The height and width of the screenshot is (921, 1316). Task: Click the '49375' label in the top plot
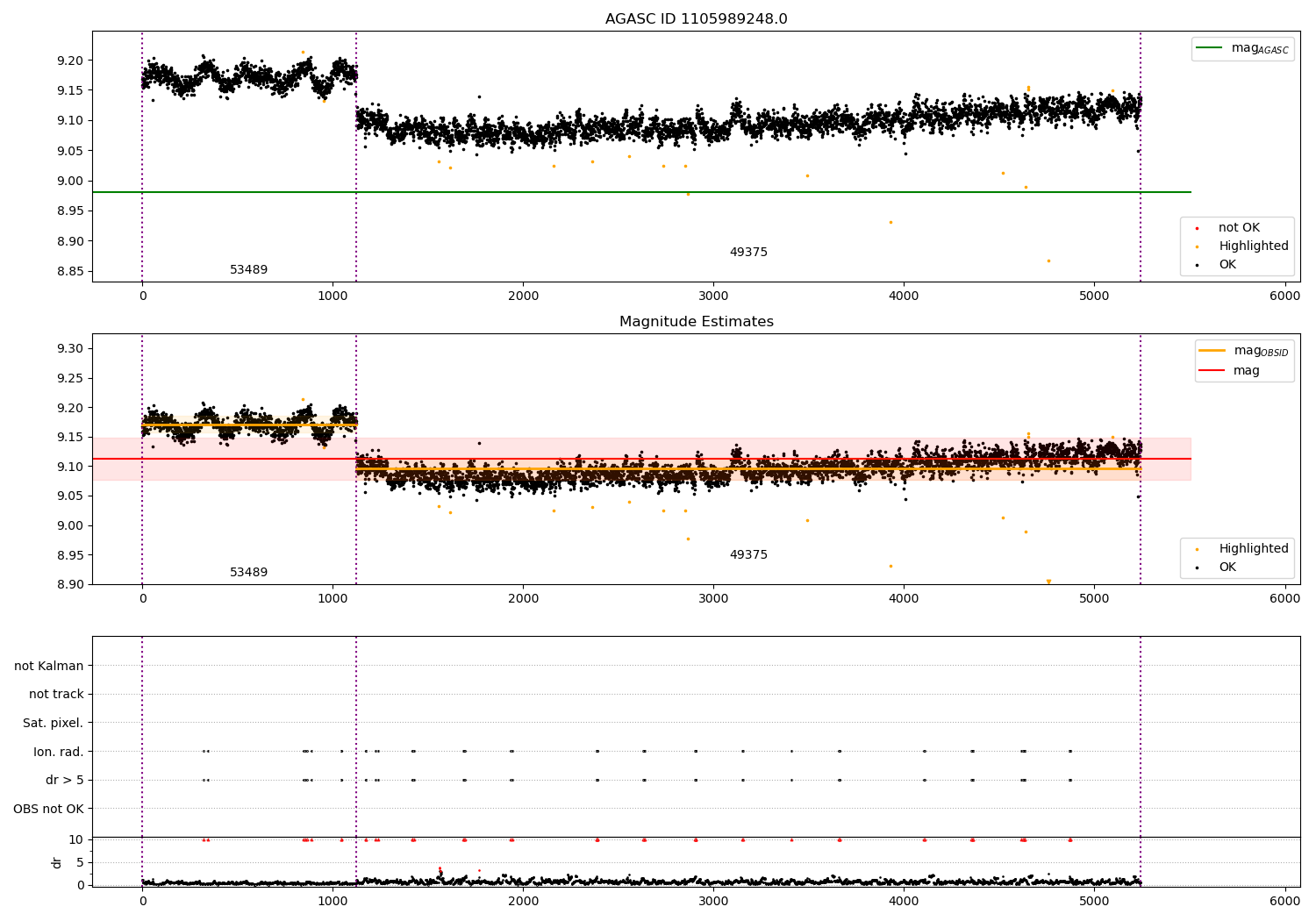(748, 253)
